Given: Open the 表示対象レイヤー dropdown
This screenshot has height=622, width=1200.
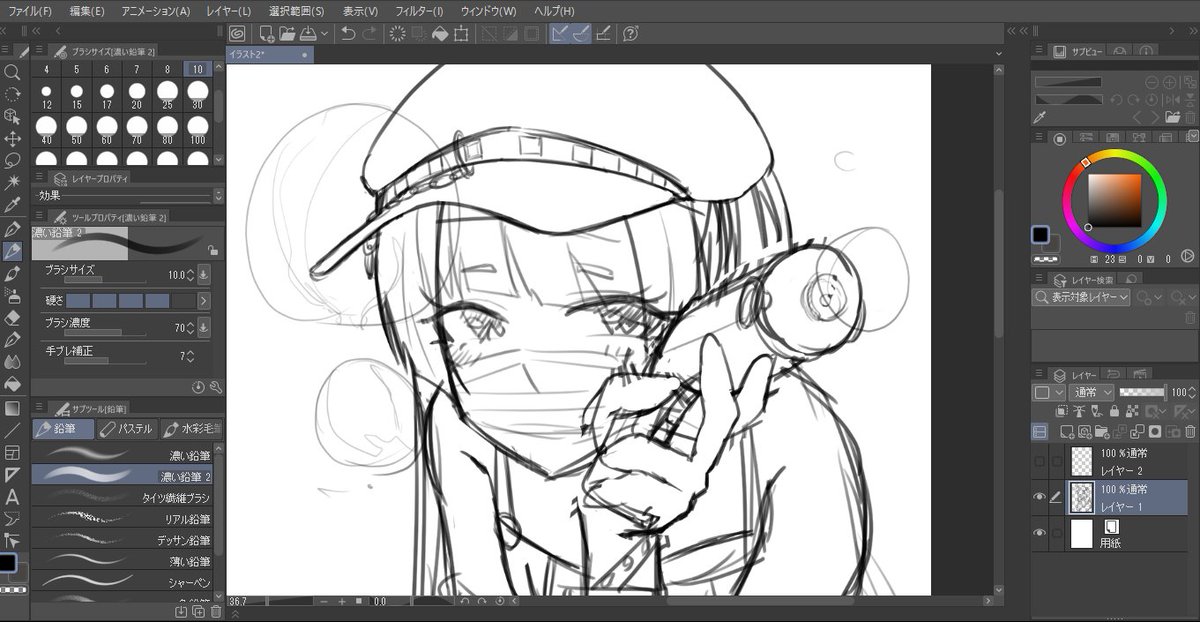Looking at the screenshot, I should tap(1081, 297).
